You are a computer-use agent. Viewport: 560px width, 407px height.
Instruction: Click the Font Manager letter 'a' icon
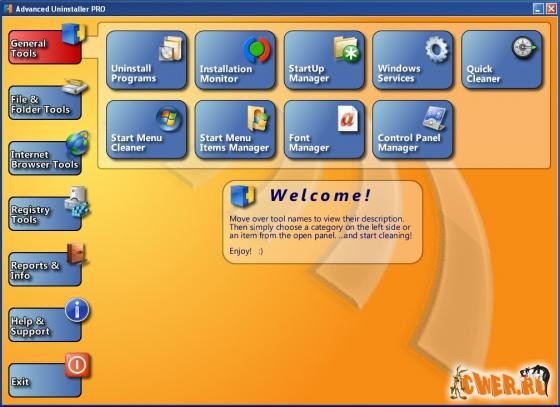(348, 119)
